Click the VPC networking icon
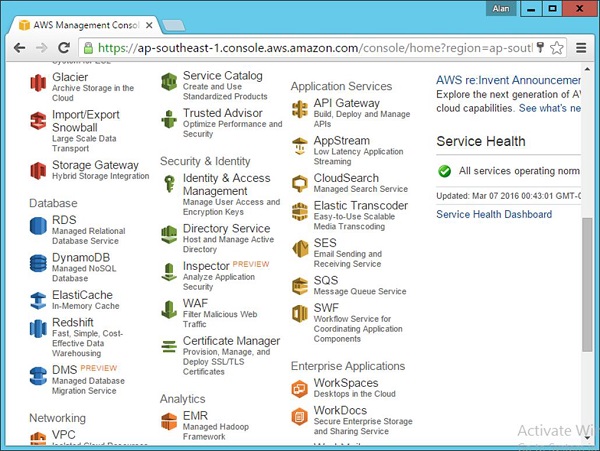Viewport: 600px width, 451px height. 38,438
